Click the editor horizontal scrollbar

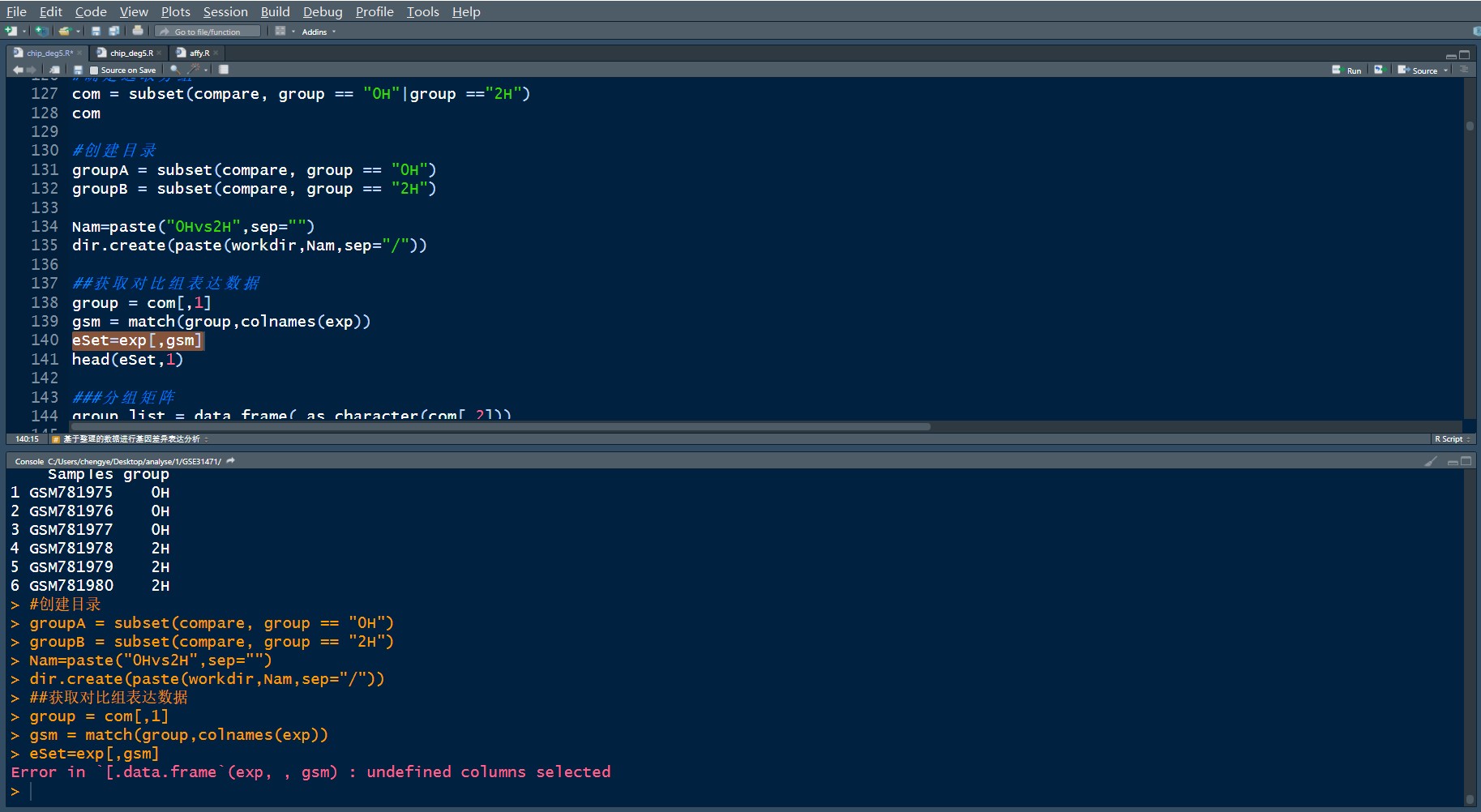(x=500, y=426)
